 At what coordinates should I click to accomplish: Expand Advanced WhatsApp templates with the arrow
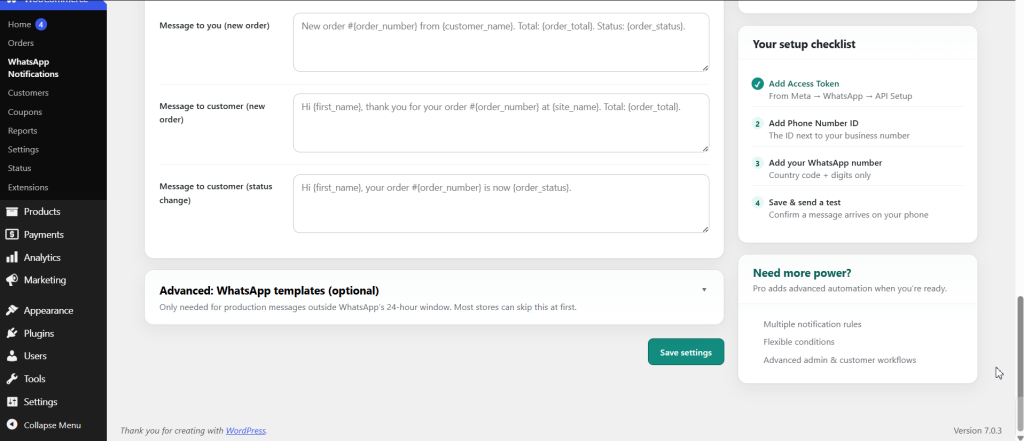click(x=704, y=289)
